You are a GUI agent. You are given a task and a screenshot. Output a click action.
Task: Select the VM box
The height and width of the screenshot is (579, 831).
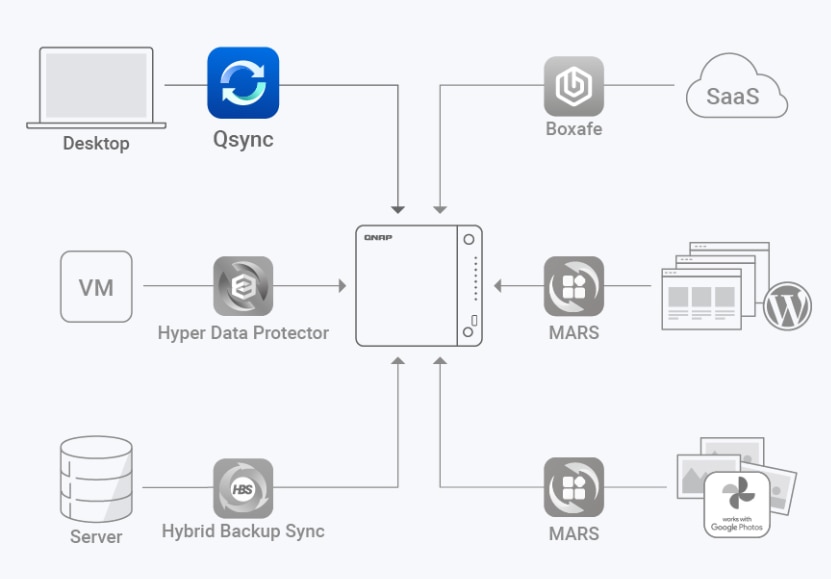click(x=96, y=287)
